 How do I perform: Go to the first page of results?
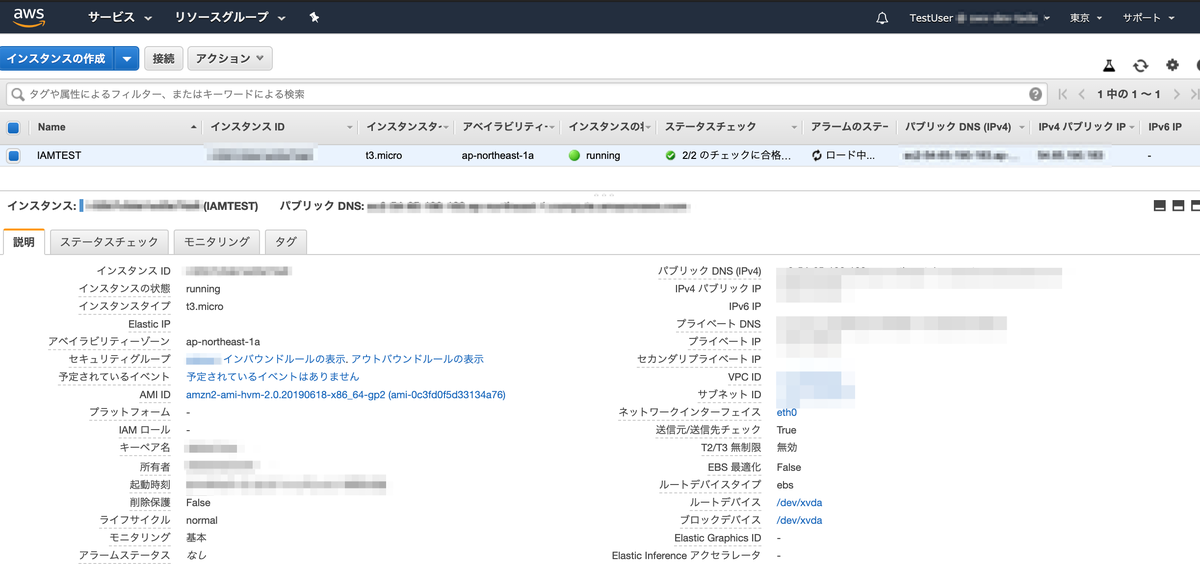(x=1063, y=94)
